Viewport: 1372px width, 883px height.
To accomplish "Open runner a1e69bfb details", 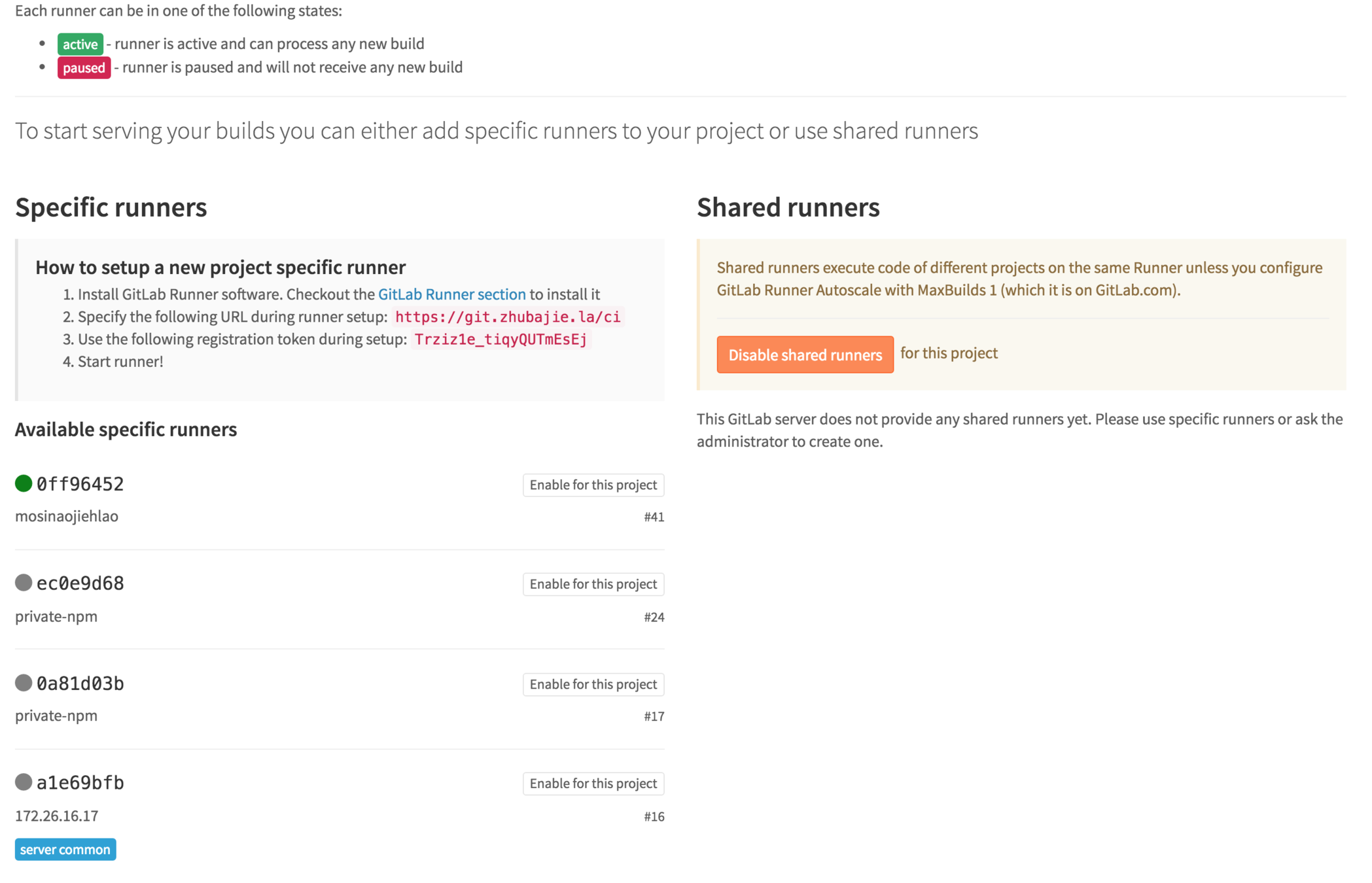I will pos(80,783).
